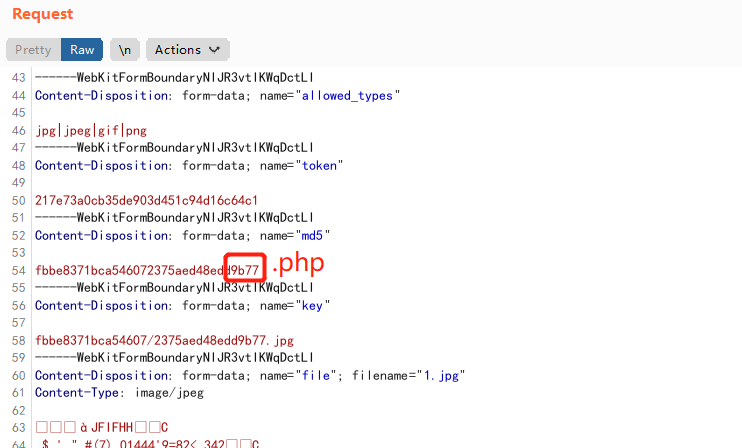Click the filename value "1.jpg"
742x448 pixels.
pos(441,376)
